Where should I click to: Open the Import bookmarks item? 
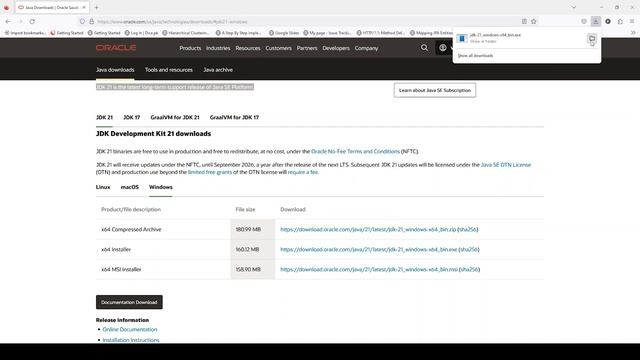coord(25,33)
